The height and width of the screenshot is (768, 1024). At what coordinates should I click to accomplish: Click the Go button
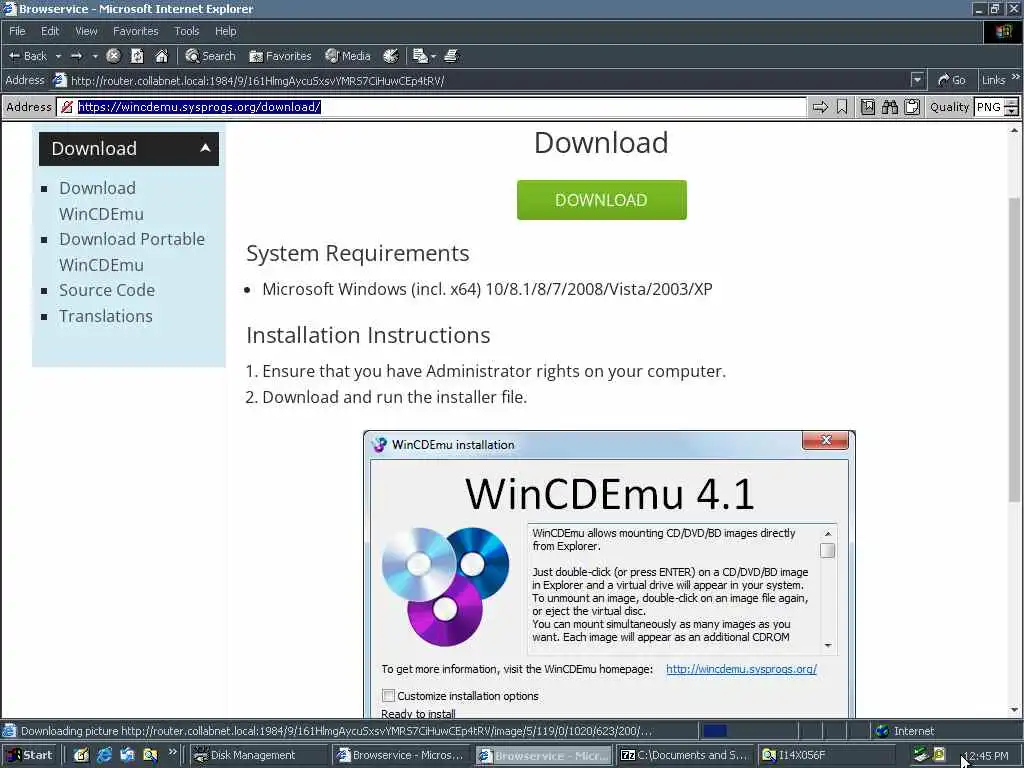coord(952,80)
